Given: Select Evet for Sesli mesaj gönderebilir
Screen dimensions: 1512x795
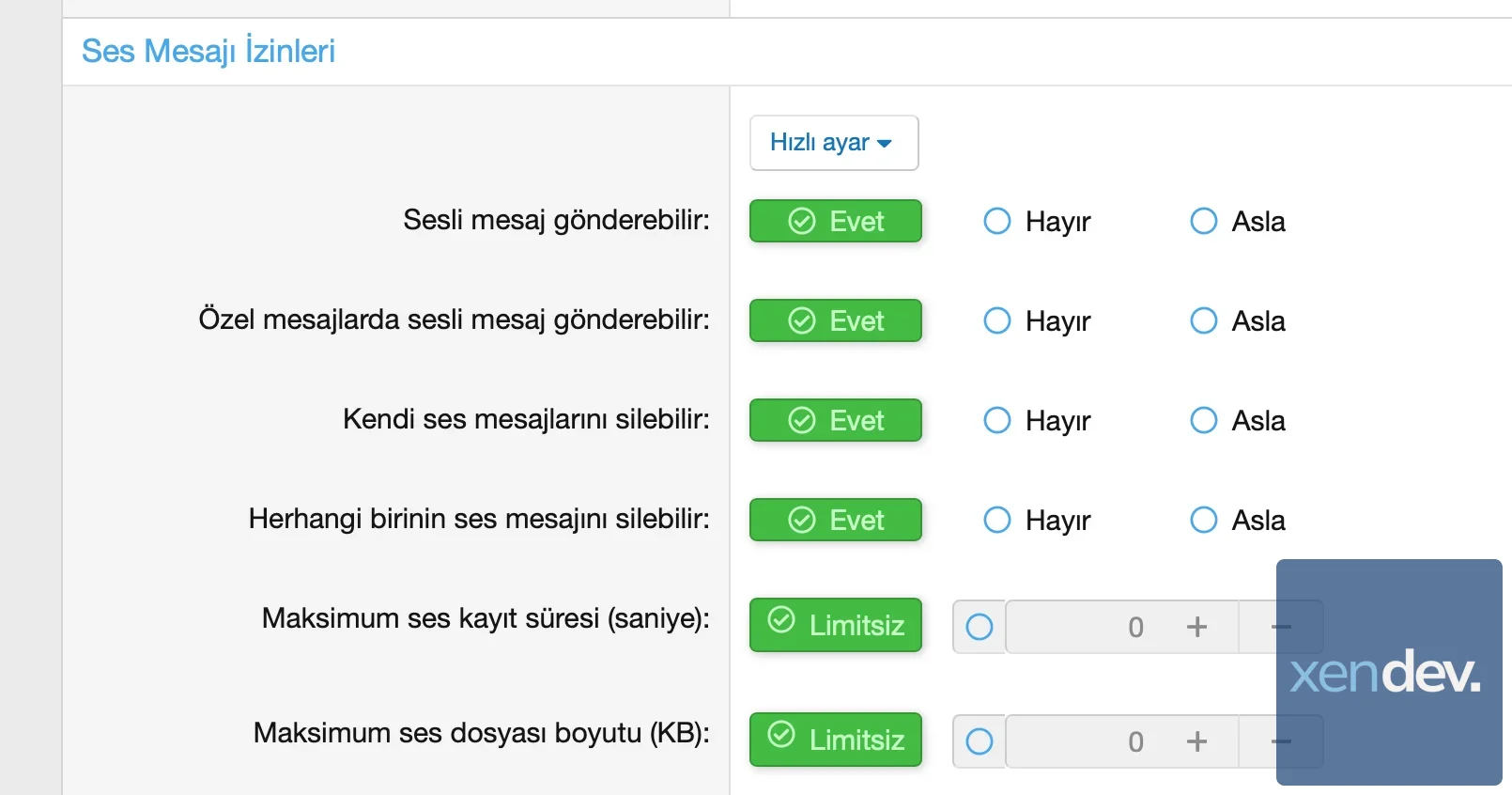Looking at the screenshot, I should (x=835, y=221).
